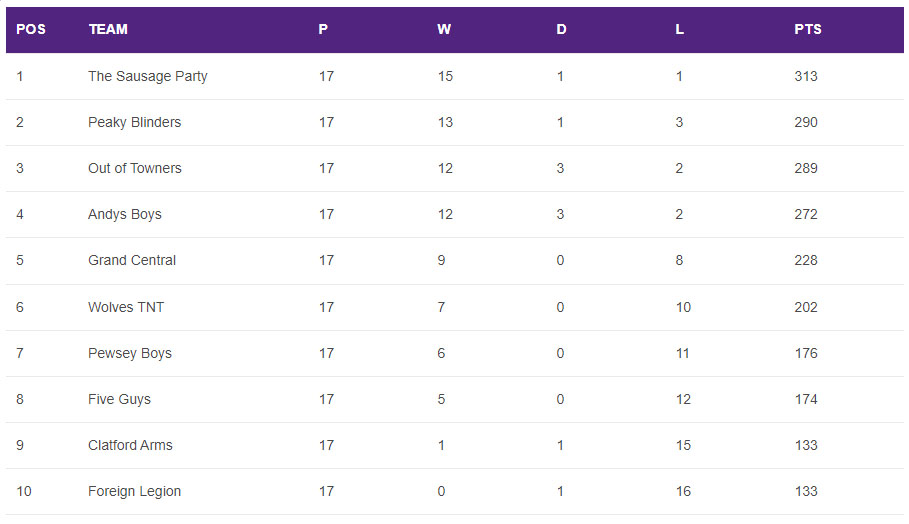Click the TEAM column header

(x=108, y=29)
